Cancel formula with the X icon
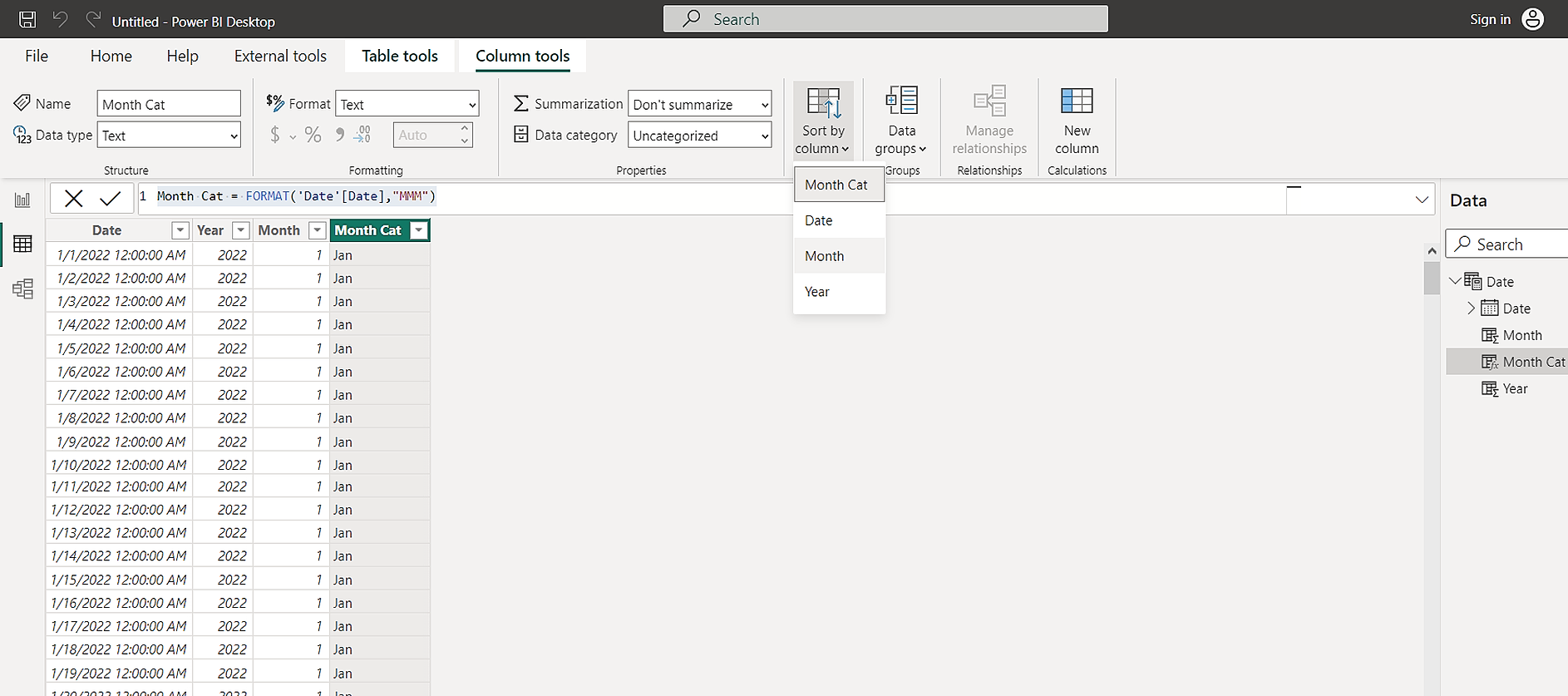Image resolution: width=1568 pixels, height=696 pixels. (74, 198)
